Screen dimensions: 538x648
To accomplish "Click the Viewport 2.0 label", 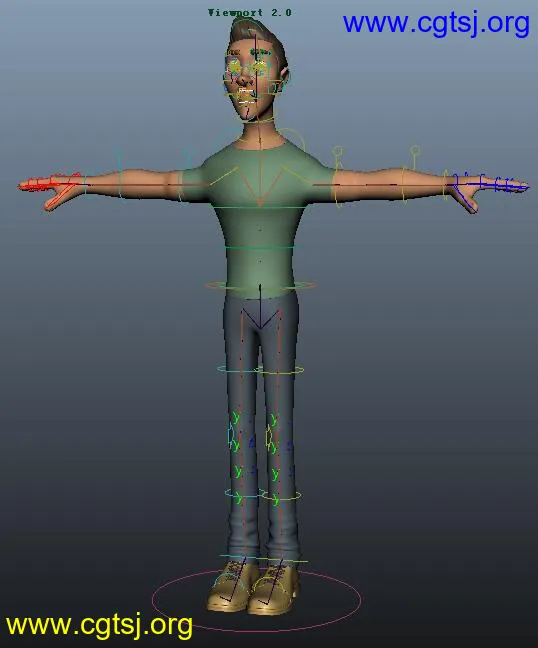I will [x=250, y=13].
